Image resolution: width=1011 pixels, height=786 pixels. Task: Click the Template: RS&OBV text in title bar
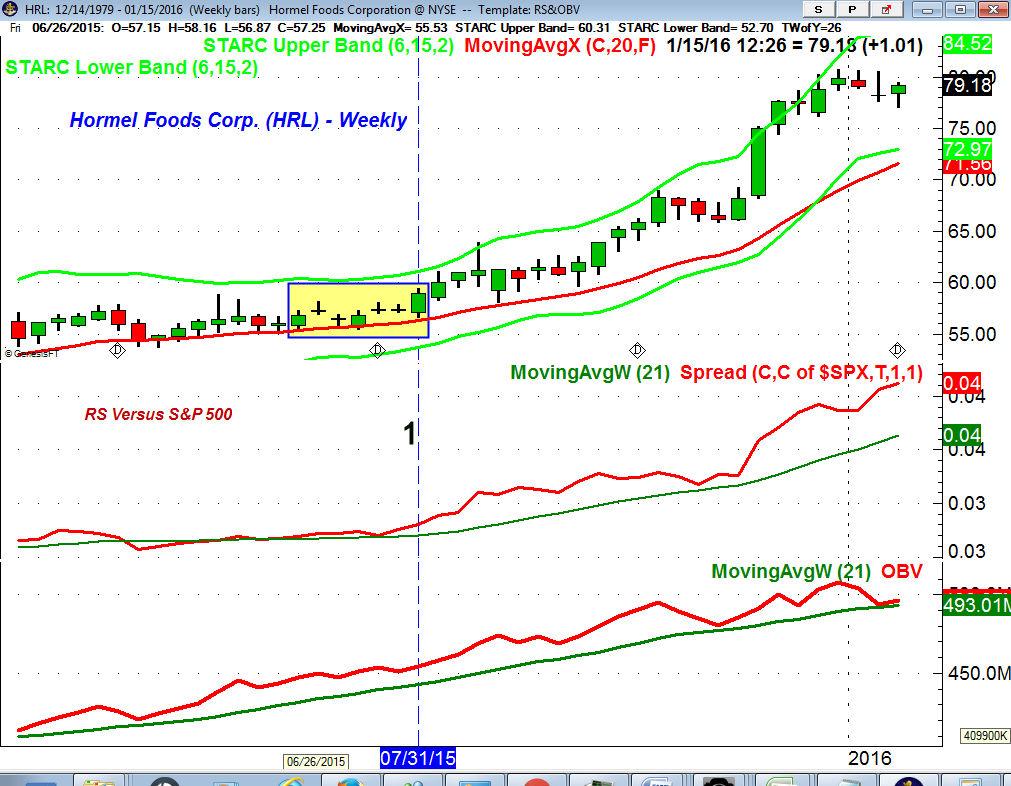pos(530,10)
